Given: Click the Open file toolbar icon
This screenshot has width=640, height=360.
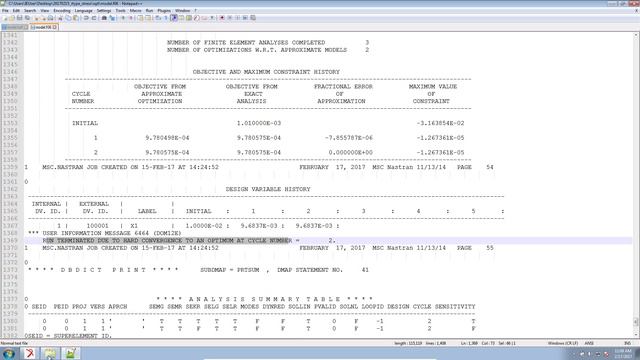Looking at the screenshot, I should 12,18.
